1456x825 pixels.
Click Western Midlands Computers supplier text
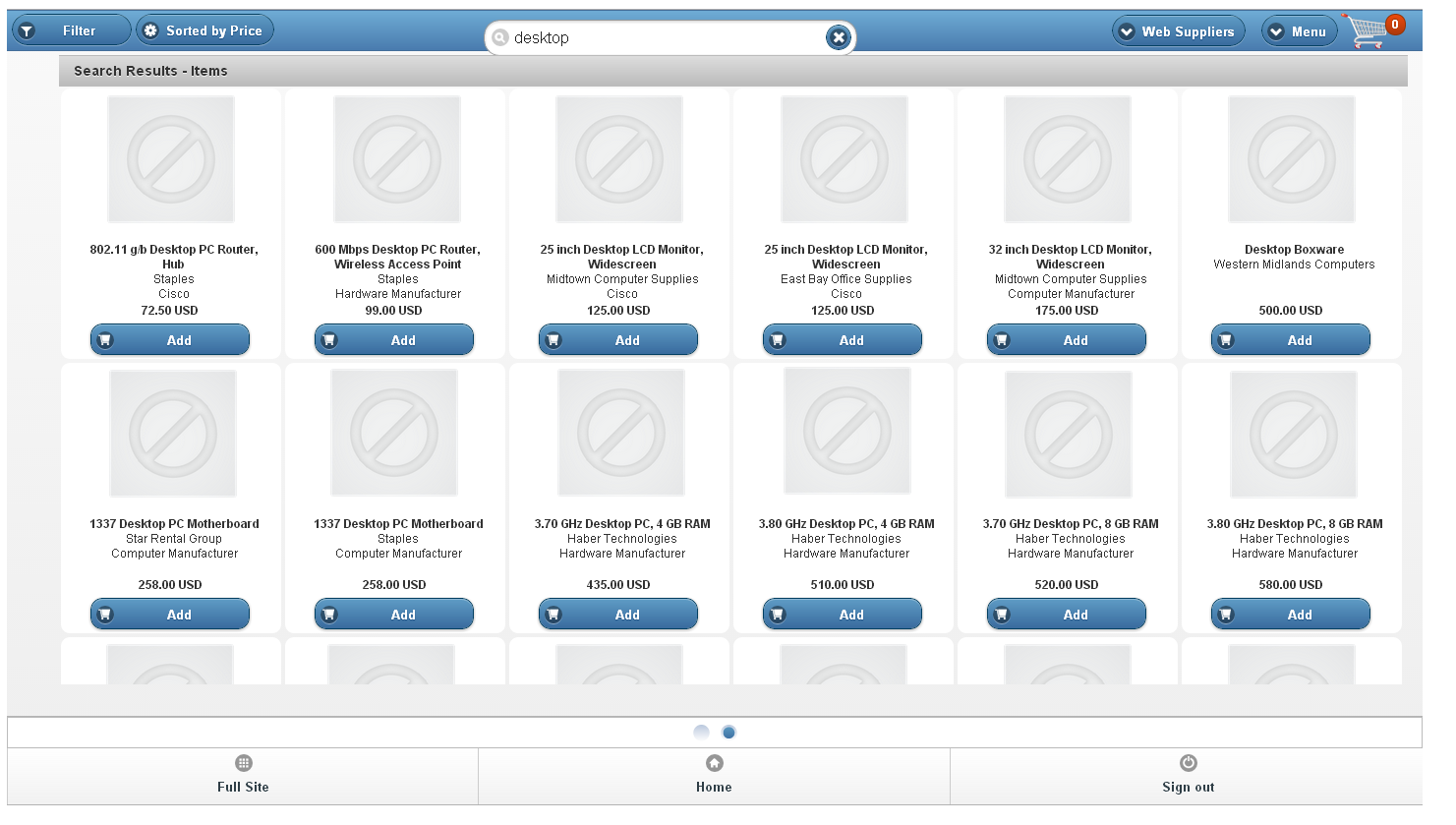click(x=1294, y=265)
